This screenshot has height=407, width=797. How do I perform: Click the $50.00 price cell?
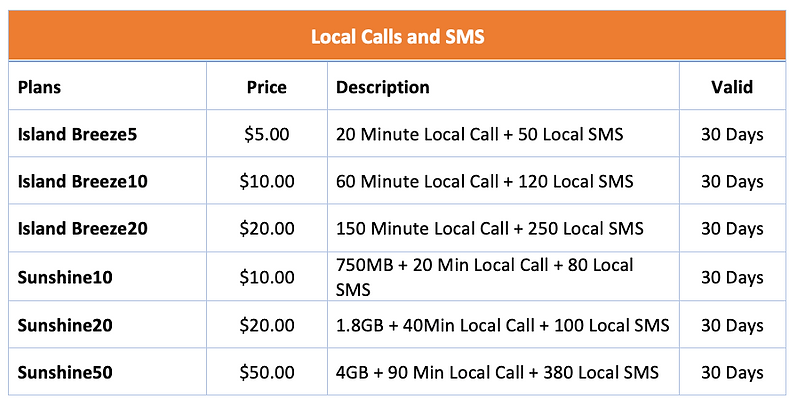pyautogui.click(x=267, y=372)
